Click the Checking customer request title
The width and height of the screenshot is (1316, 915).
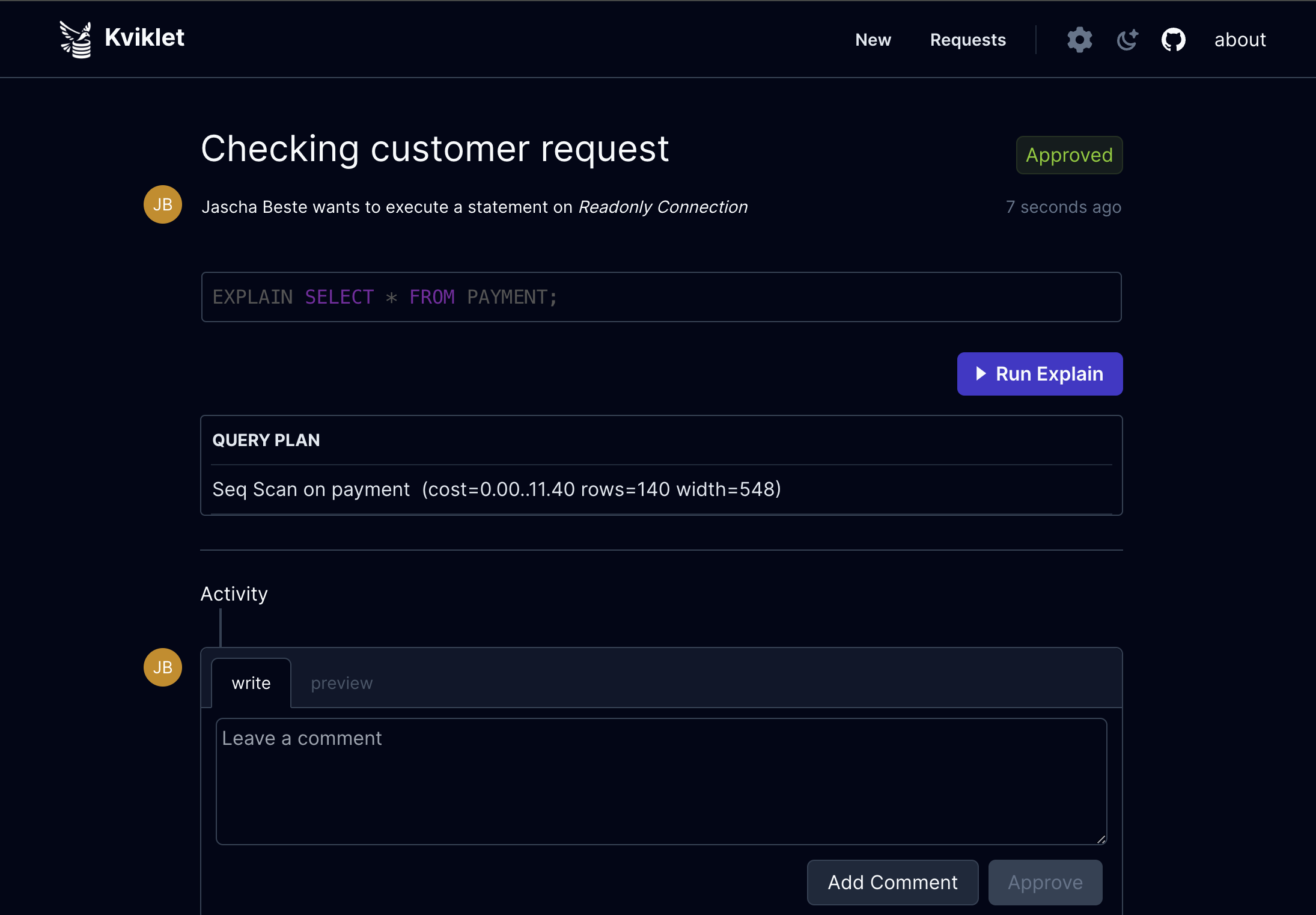coord(435,148)
